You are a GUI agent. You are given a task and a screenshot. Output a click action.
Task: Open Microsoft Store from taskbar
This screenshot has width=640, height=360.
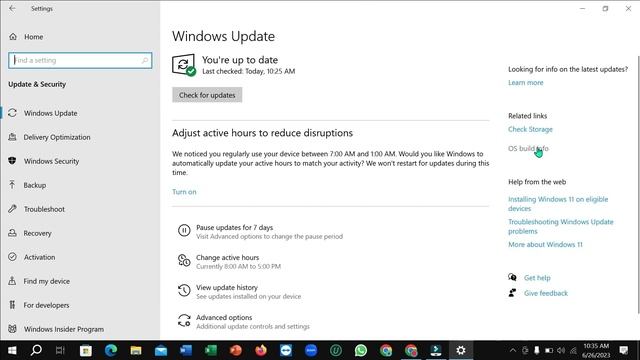(86, 350)
